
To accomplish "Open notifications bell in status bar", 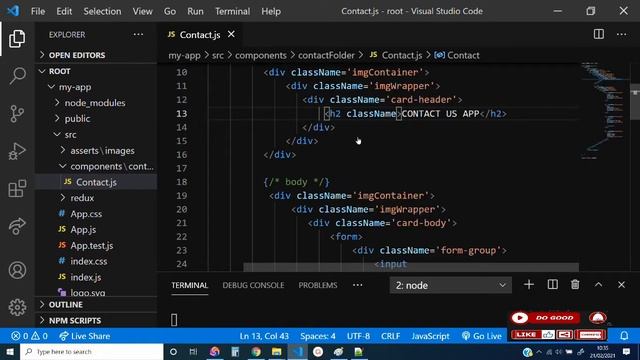I will click(624, 336).
